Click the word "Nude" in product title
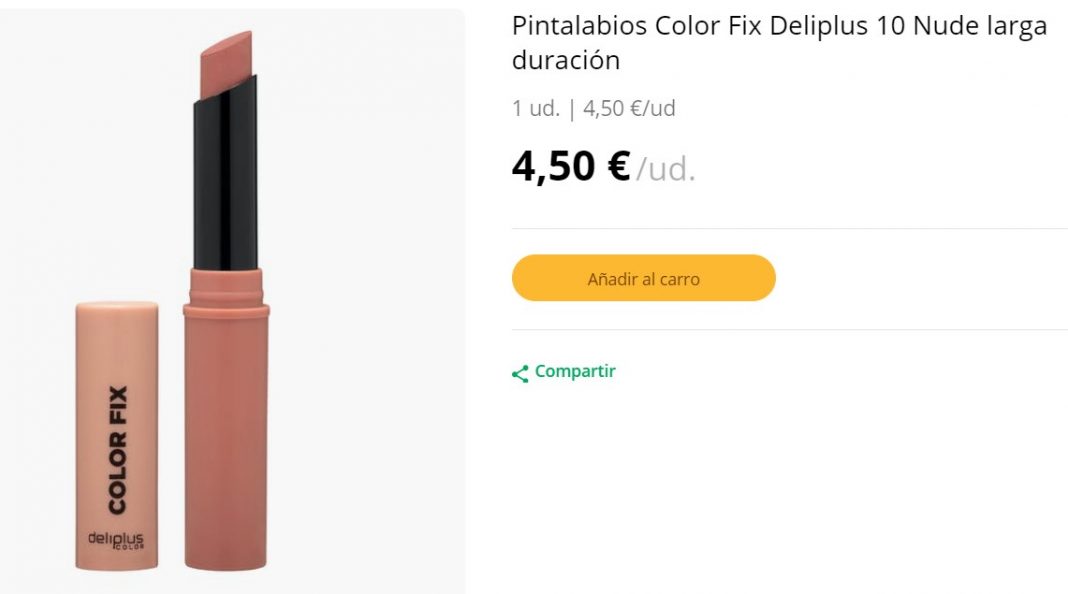 (943, 26)
